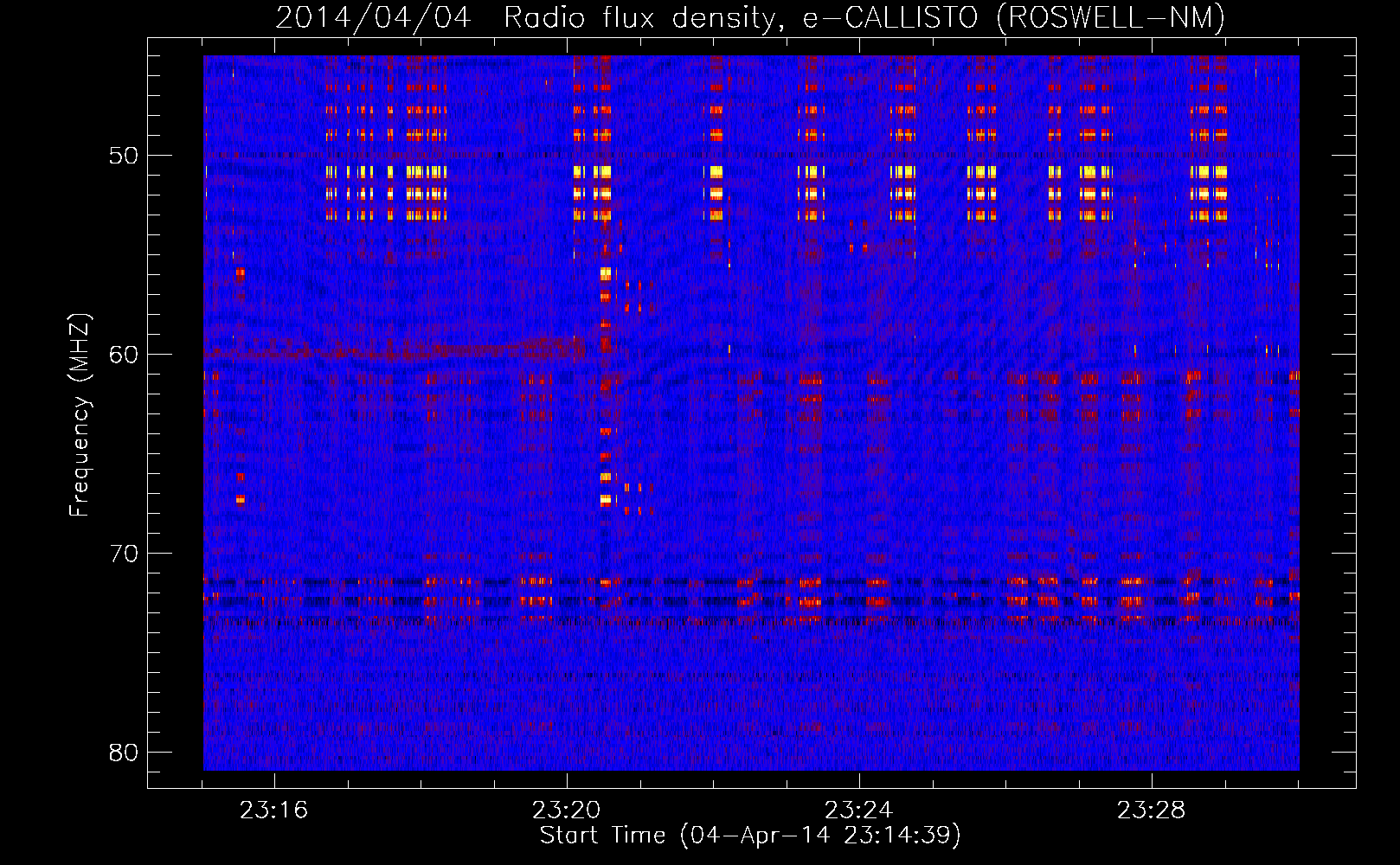
Task: Click the 23:16 time tick label
Action: coord(274,811)
